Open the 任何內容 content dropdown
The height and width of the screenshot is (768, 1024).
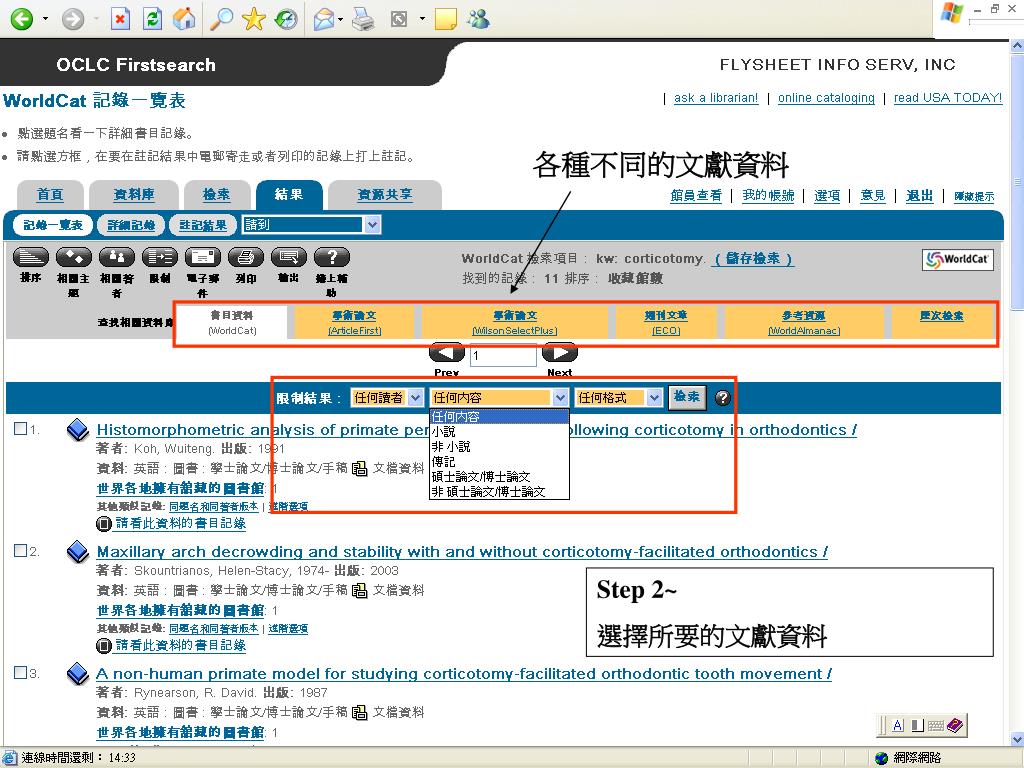coord(499,398)
